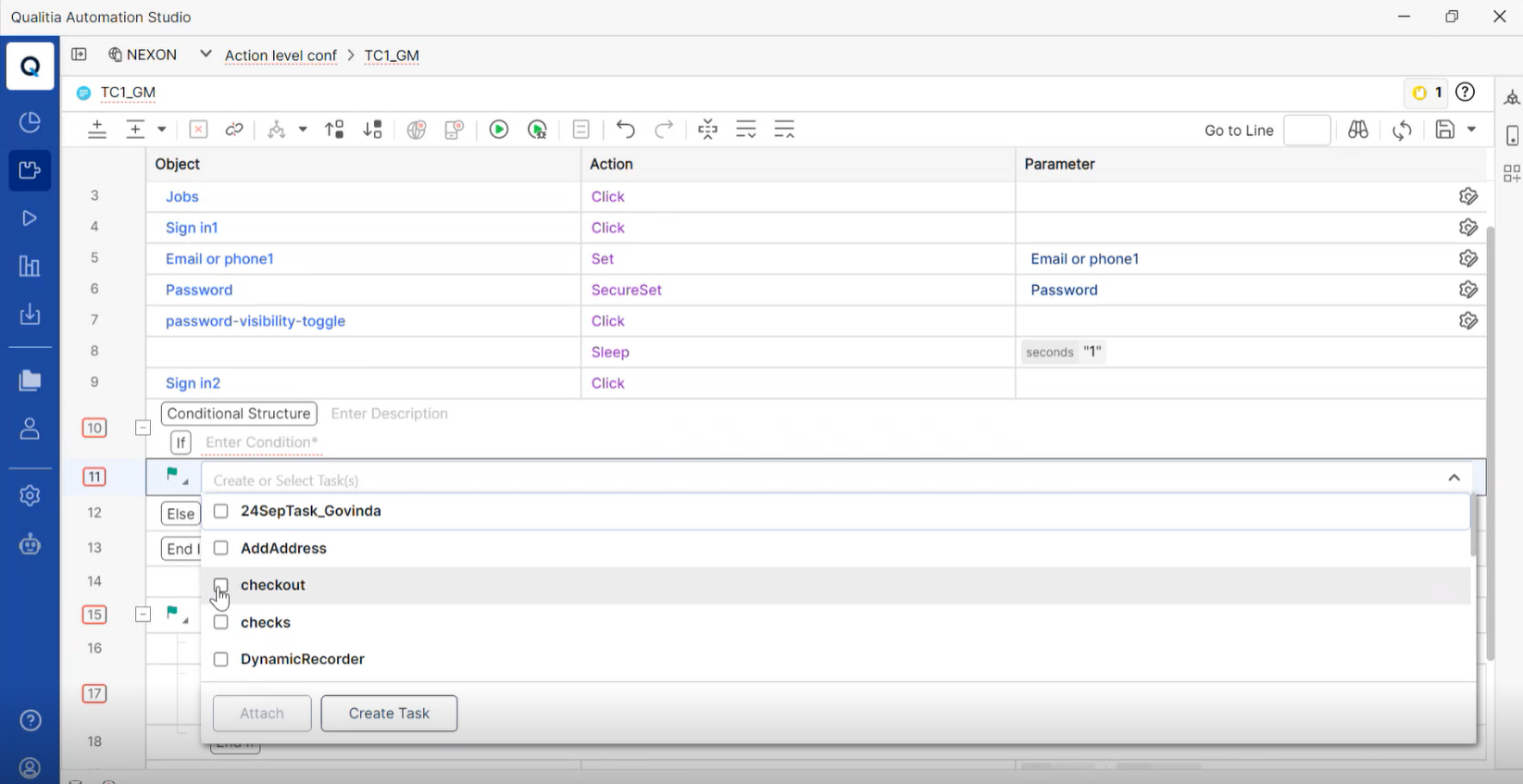Select the TC1_GM breadcrumb item

pyautogui.click(x=391, y=56)
